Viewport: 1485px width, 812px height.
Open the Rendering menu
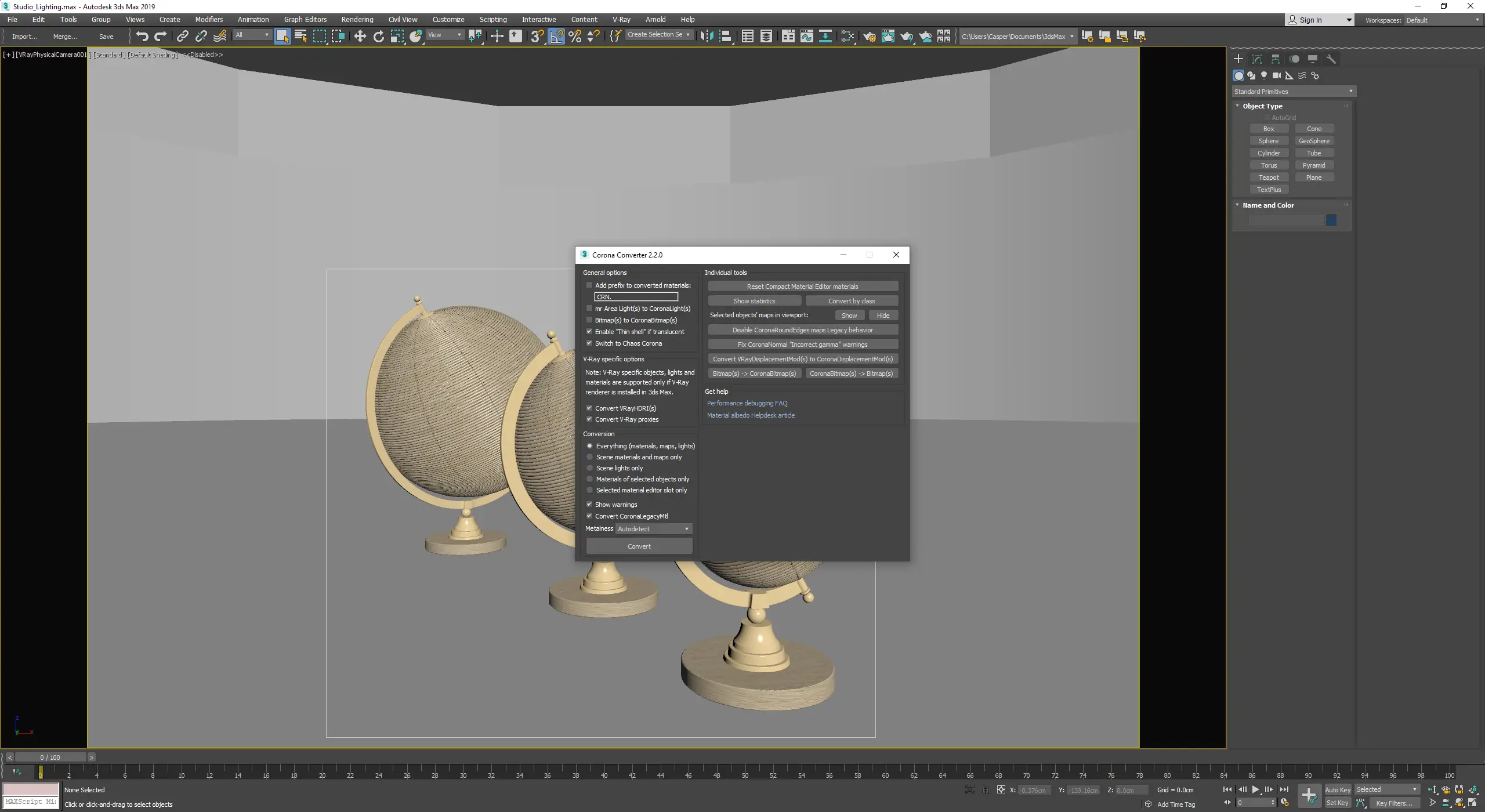357,19
